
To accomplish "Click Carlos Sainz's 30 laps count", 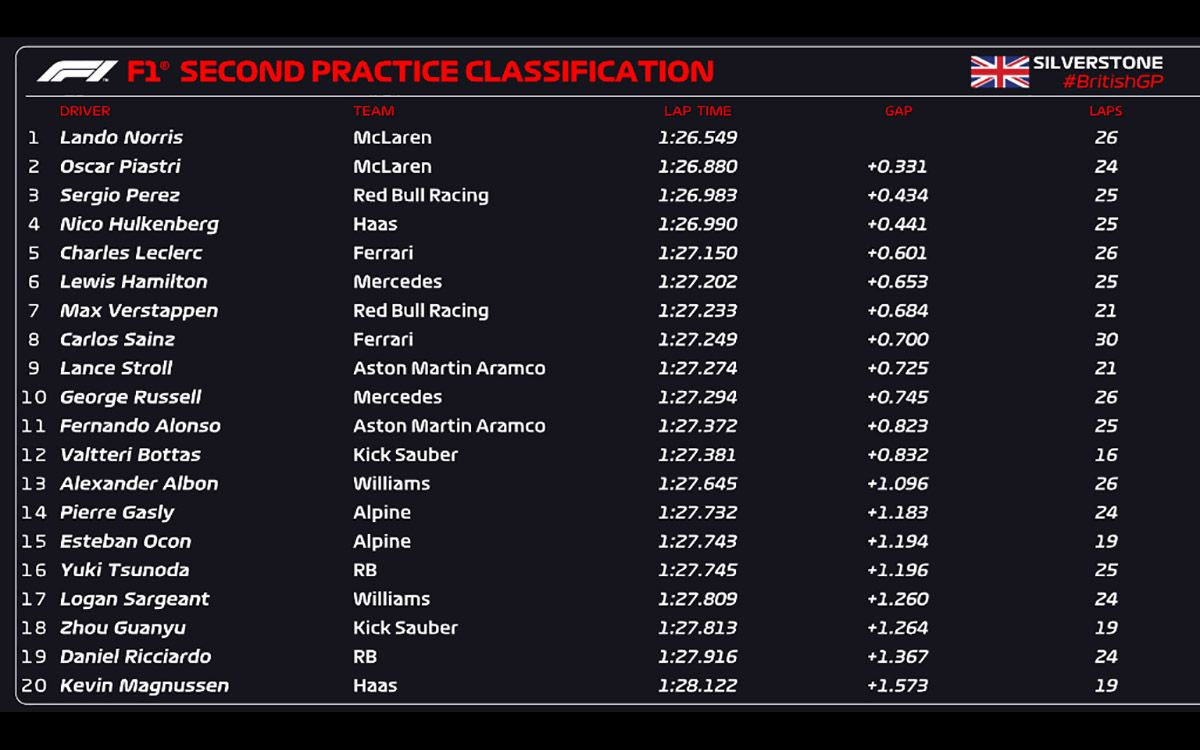I will [x=1105, y=340].
